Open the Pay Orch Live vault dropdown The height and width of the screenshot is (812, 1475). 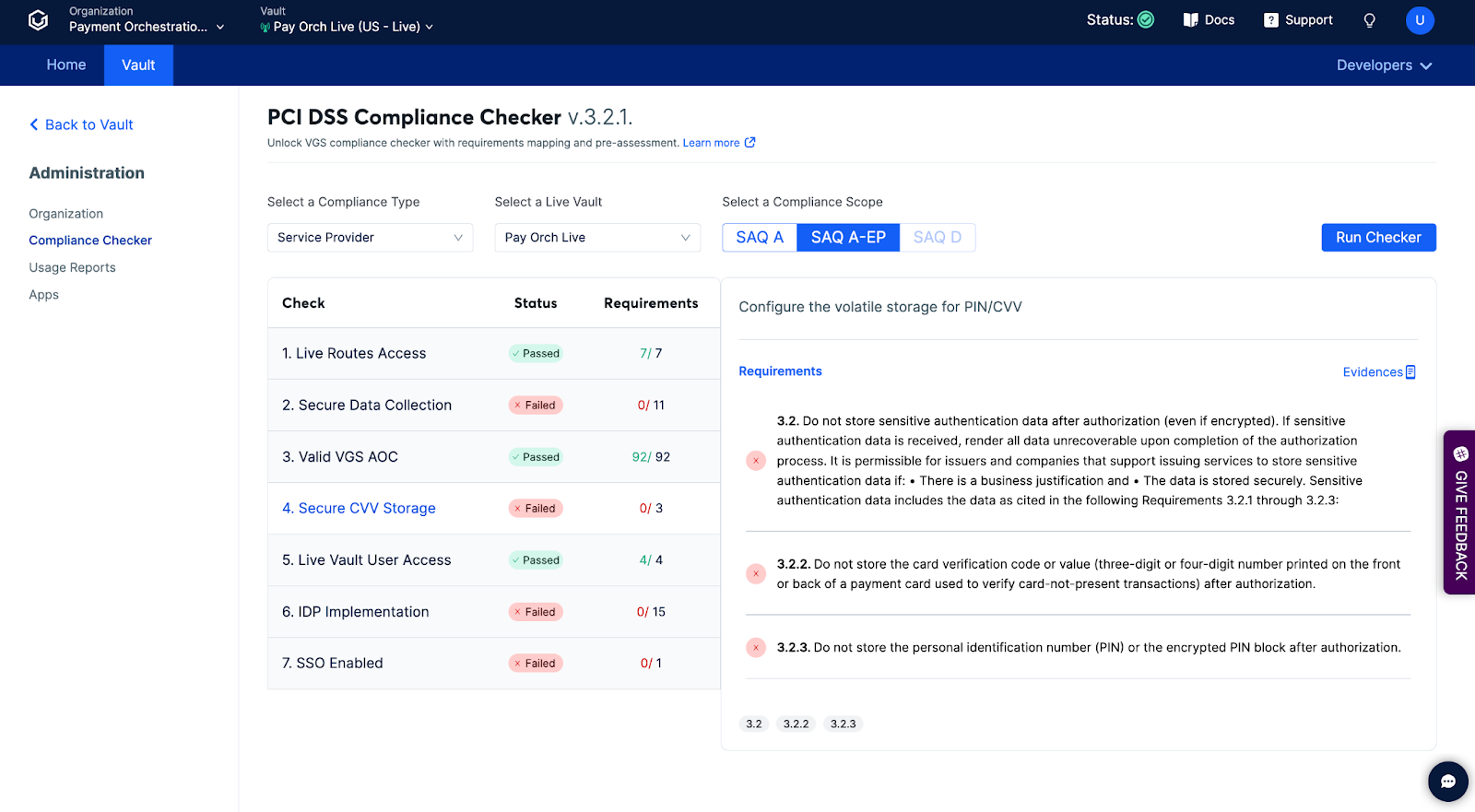[x=597, y=238]
